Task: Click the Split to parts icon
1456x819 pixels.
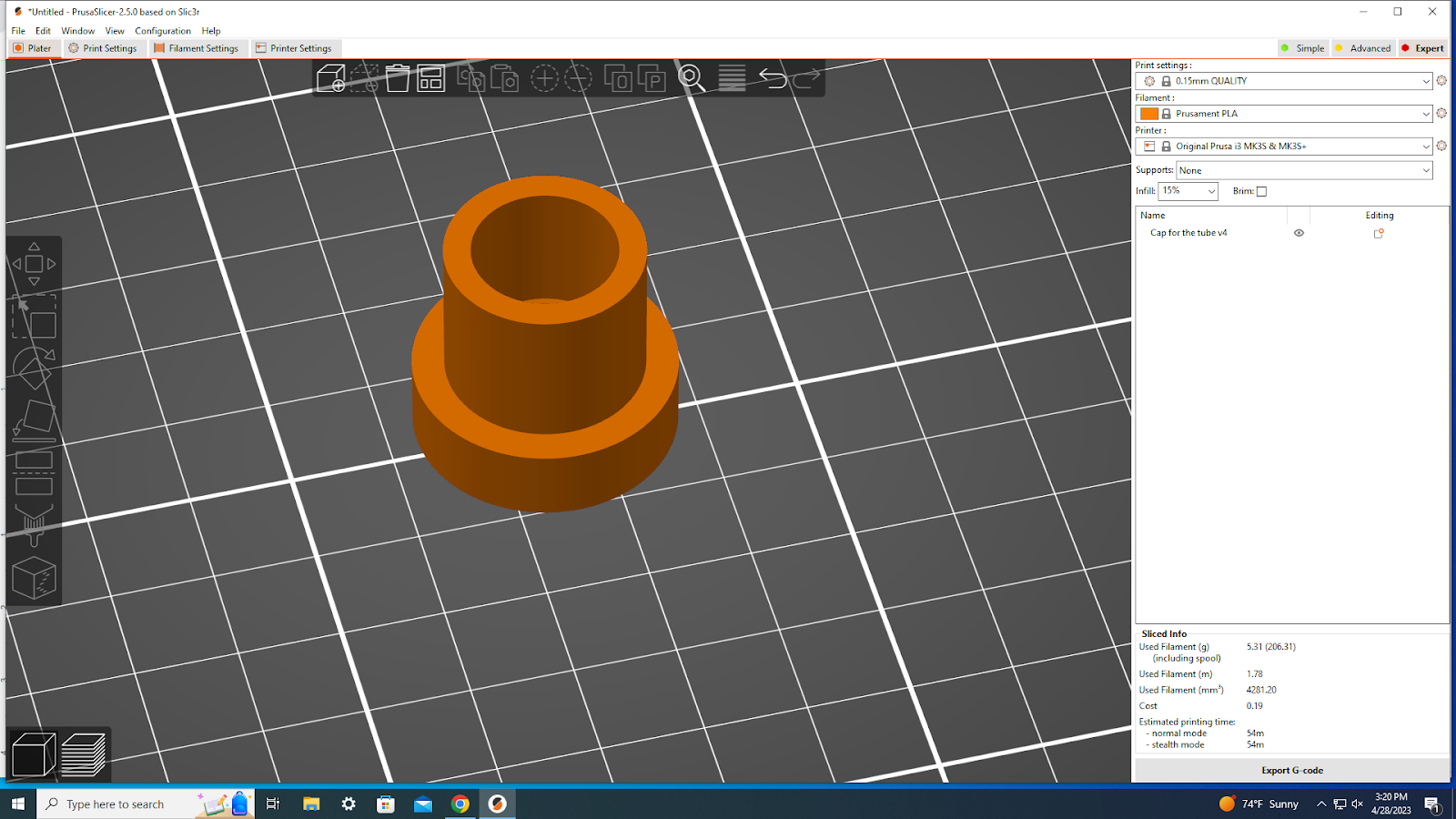Action: coord(652,78)
